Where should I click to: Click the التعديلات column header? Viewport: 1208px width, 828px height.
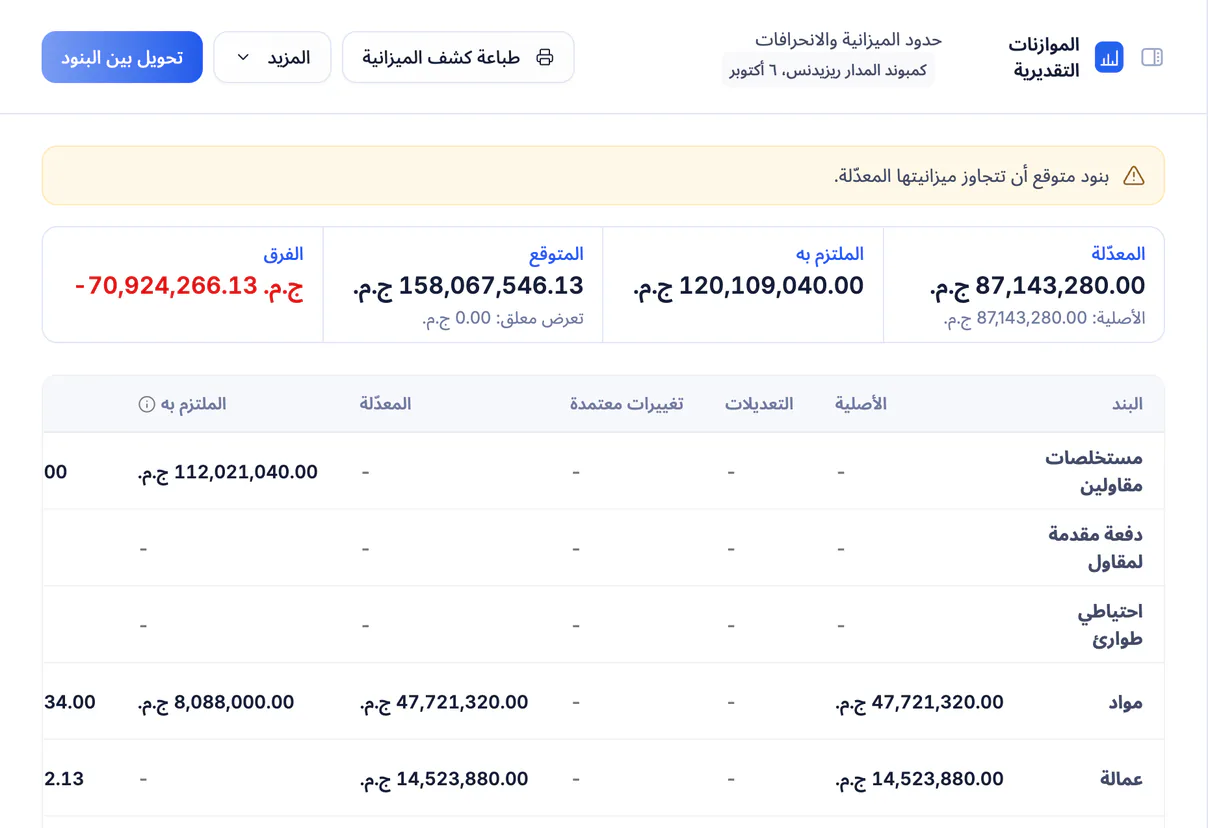[x=759, y=404]
